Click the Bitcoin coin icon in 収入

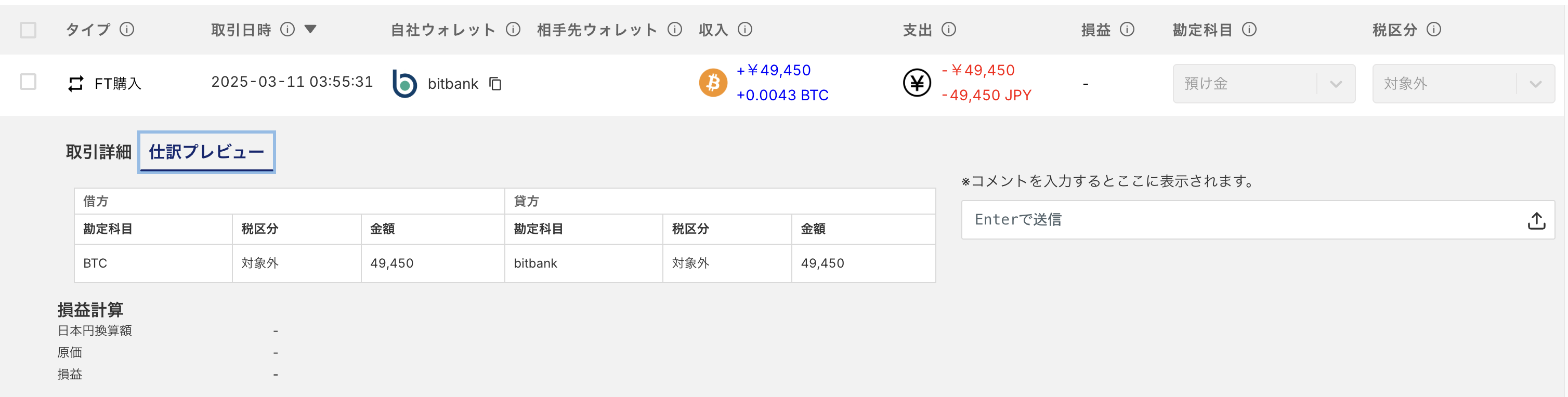click(713, 83)
